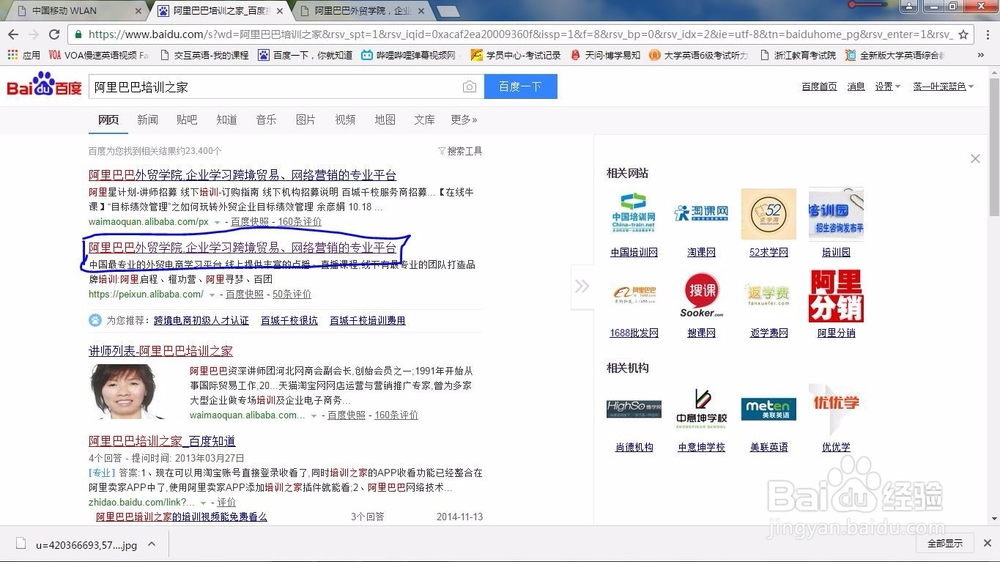Click the browser back arrow

click(x=13, y=34)
